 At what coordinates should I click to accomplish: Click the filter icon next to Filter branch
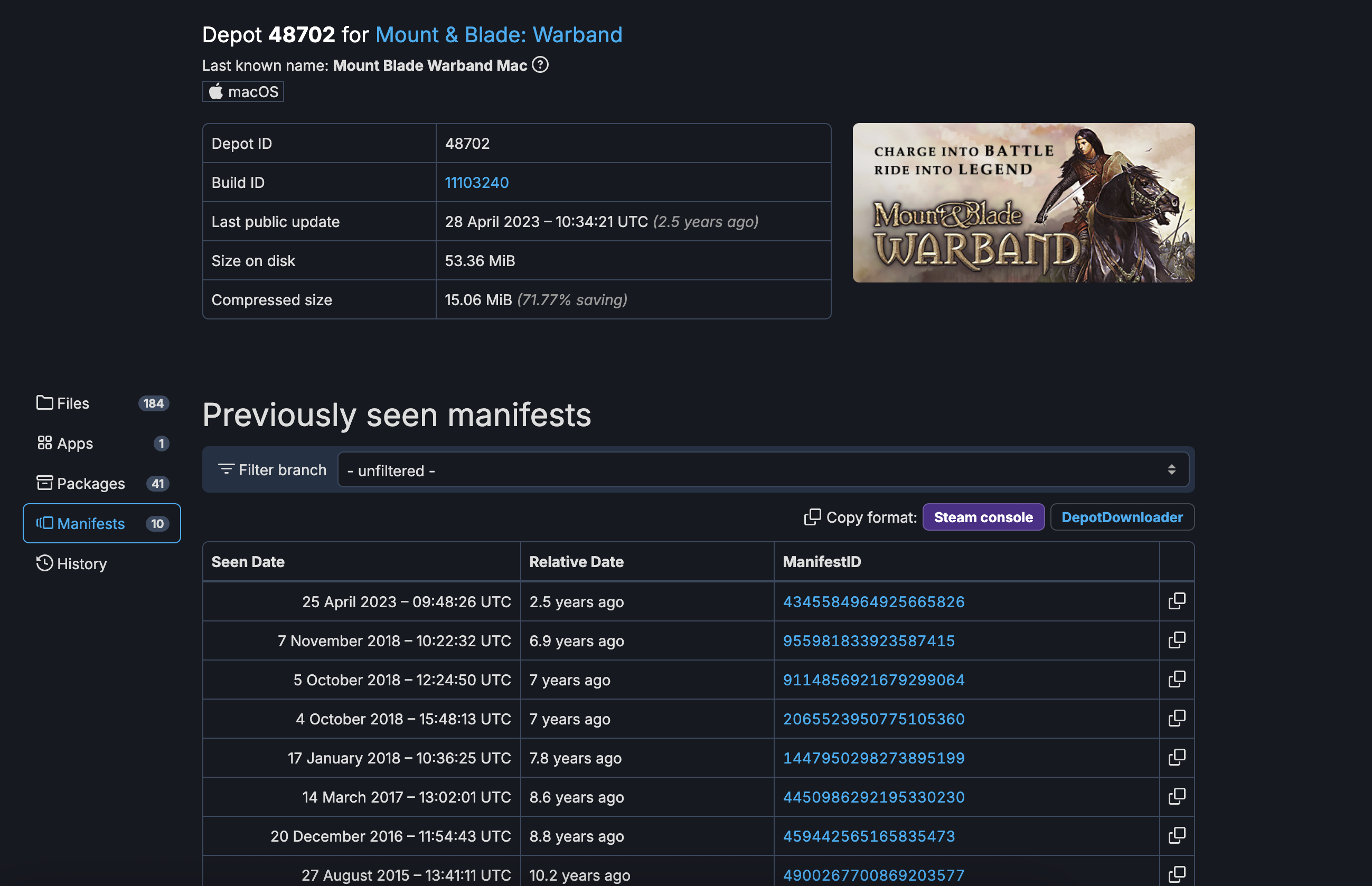(x=225, y=469)
